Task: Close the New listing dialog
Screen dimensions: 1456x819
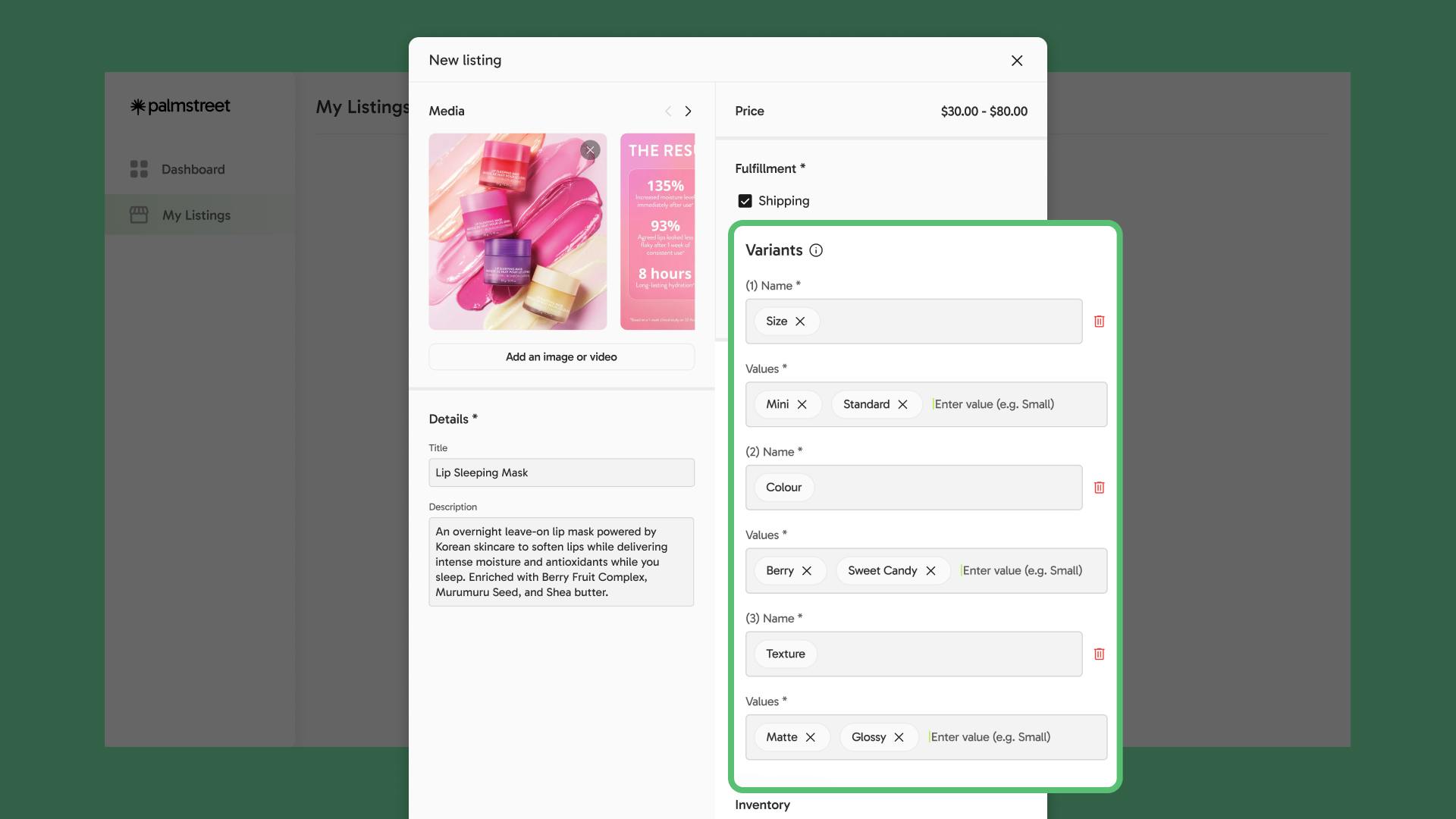Action: 1017,61
